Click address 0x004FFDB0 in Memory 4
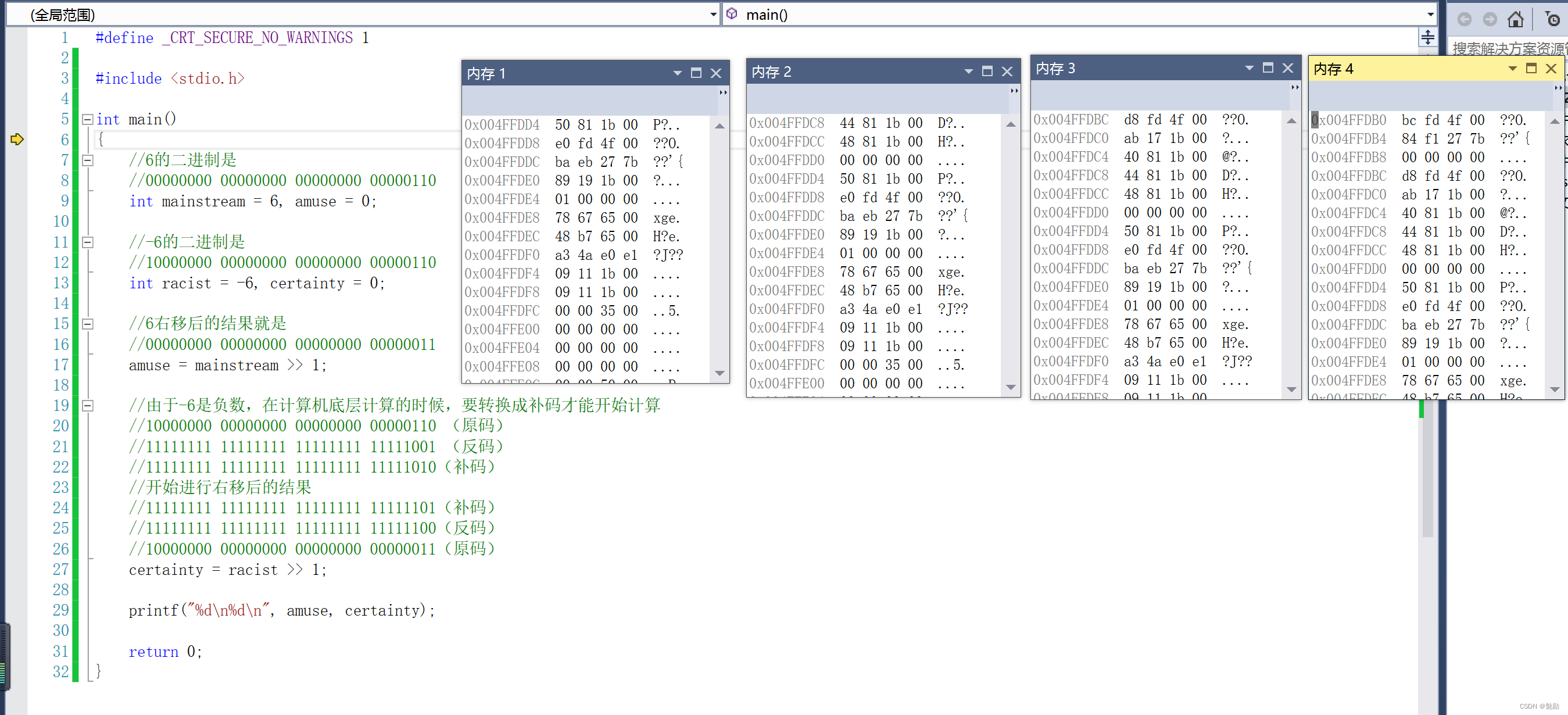The width and height of the screenshot is (1568, 715). tap(1349, 120)
